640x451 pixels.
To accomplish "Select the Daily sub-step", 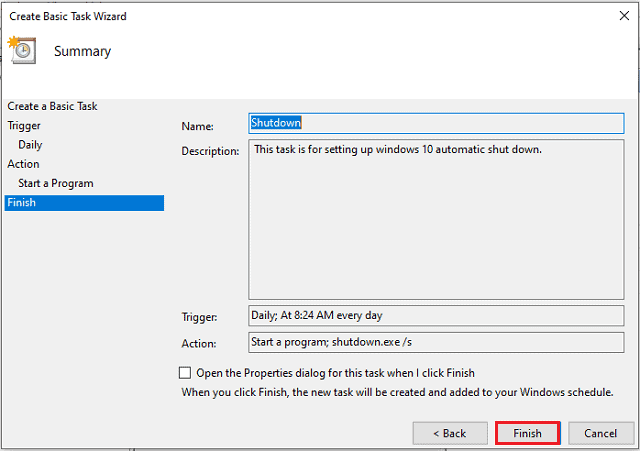I will point(30,145).
